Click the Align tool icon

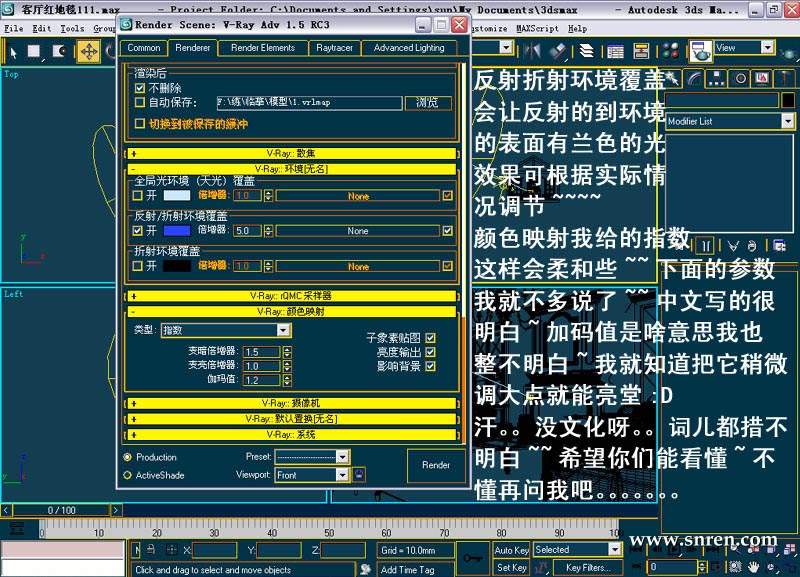pyautogui.click(x=558, y=51)
